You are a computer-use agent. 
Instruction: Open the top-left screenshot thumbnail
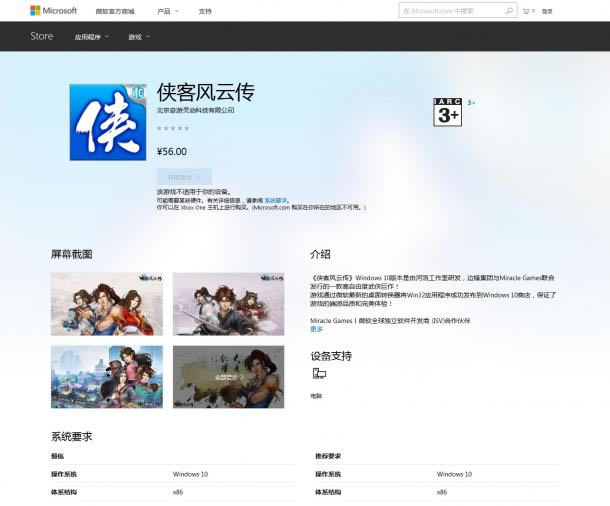[x=107, y=303]
